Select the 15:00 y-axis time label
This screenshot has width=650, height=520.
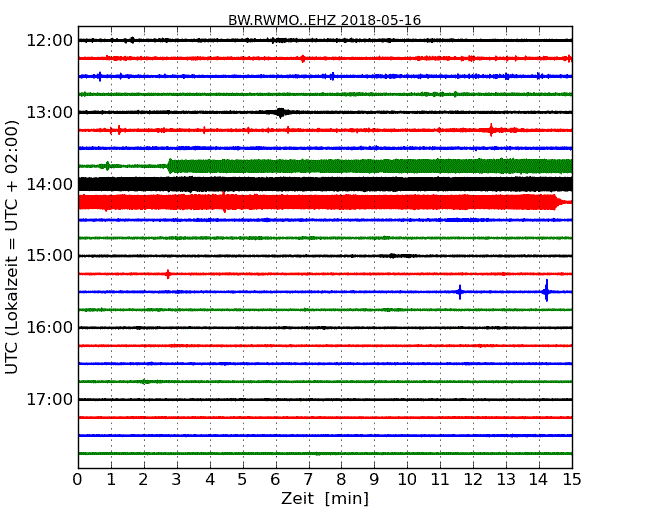[49, 256]
